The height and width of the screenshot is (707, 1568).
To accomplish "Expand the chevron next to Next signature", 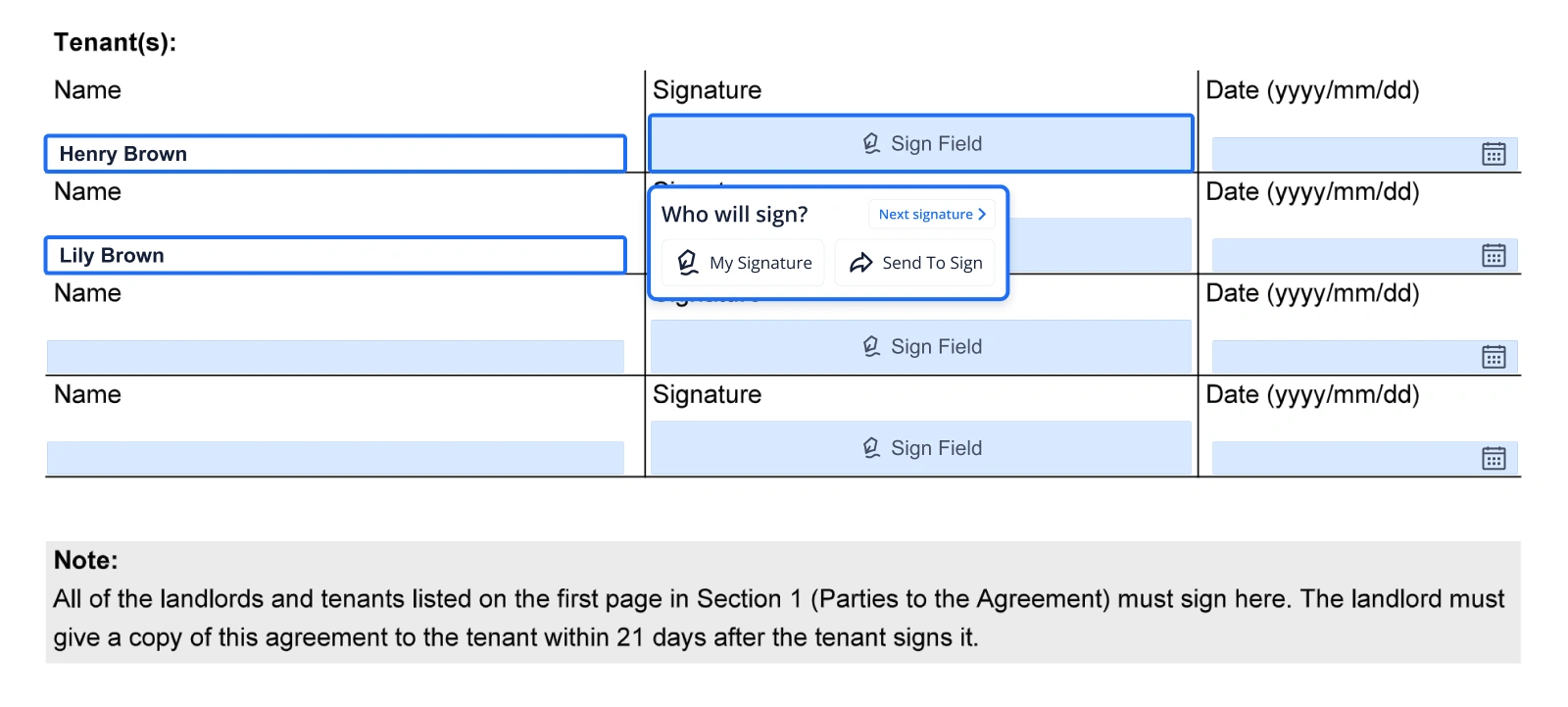I will click(982, 214).
